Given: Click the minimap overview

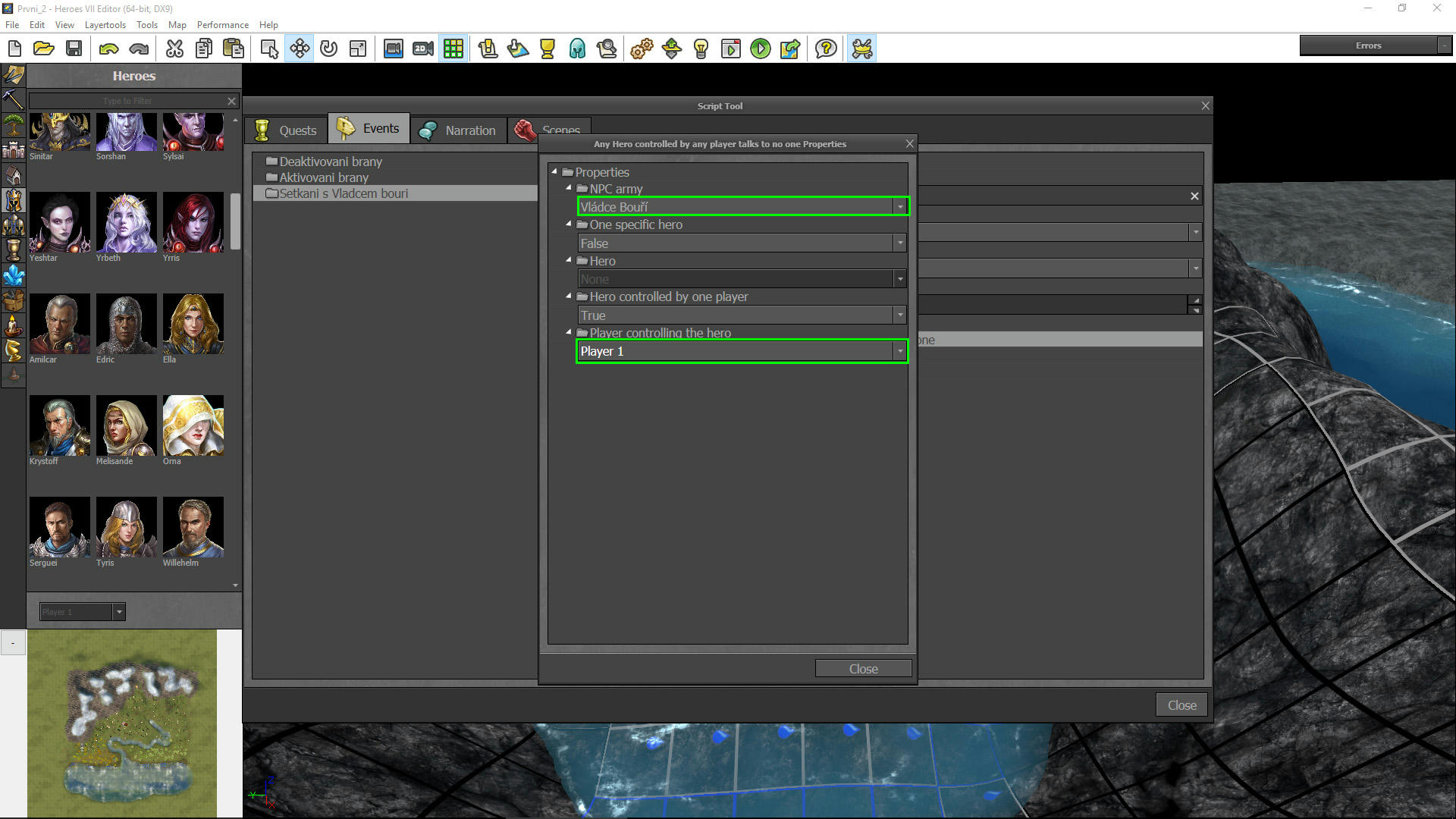Looking at the screenshot, I should coord(122,723).
